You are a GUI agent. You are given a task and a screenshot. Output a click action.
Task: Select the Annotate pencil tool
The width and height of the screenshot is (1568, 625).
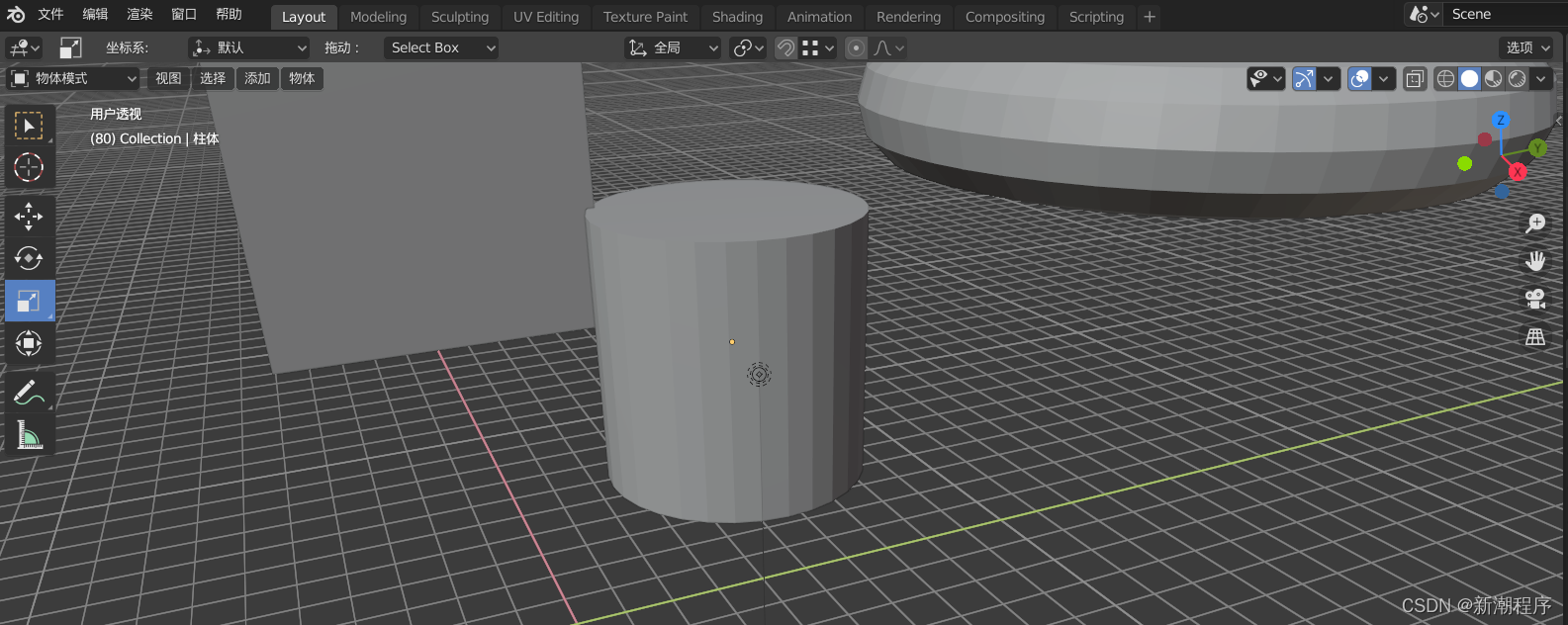coord(29,392)
